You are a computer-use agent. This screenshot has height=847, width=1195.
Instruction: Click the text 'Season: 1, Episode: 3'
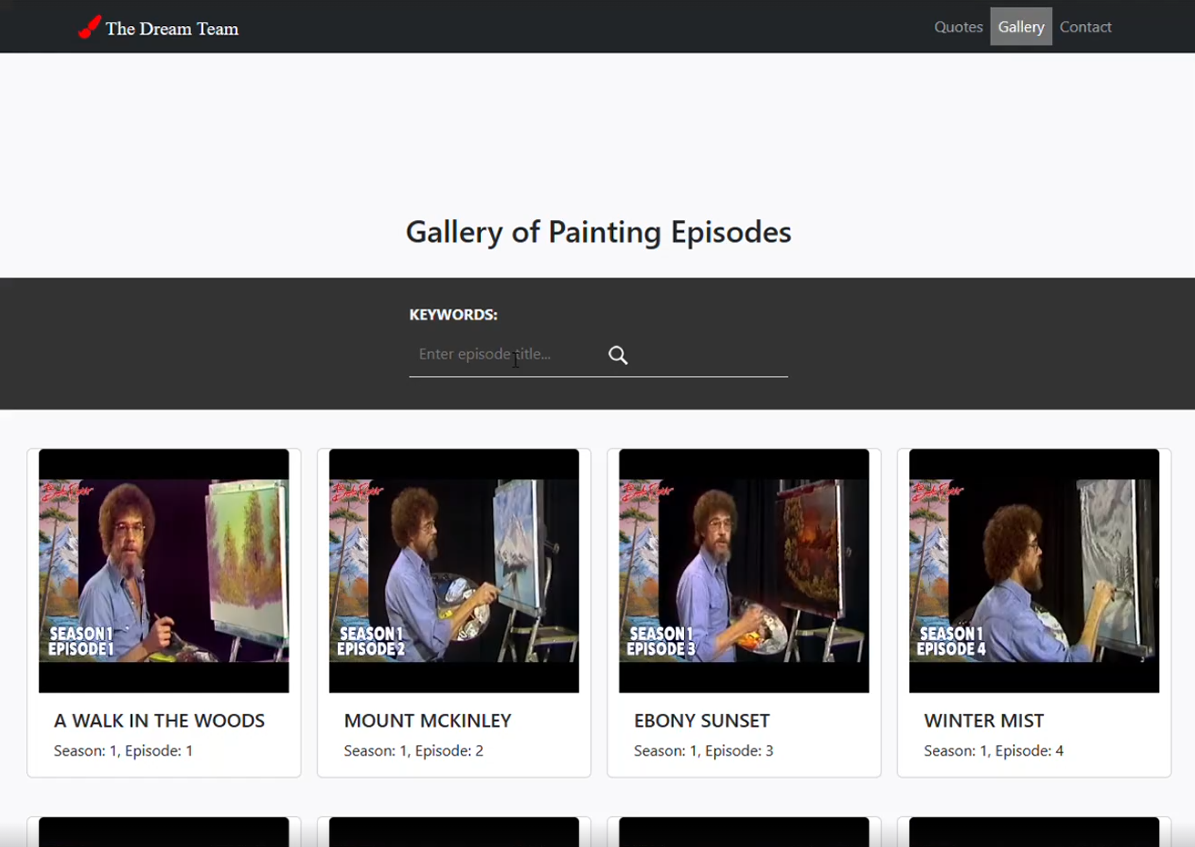[x=703, y=751]
